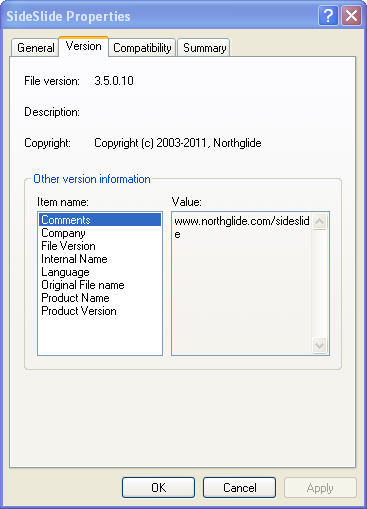This screenshot has width=367, height=509.
Task: Click the Help question mark button
Action: (328, 16)
